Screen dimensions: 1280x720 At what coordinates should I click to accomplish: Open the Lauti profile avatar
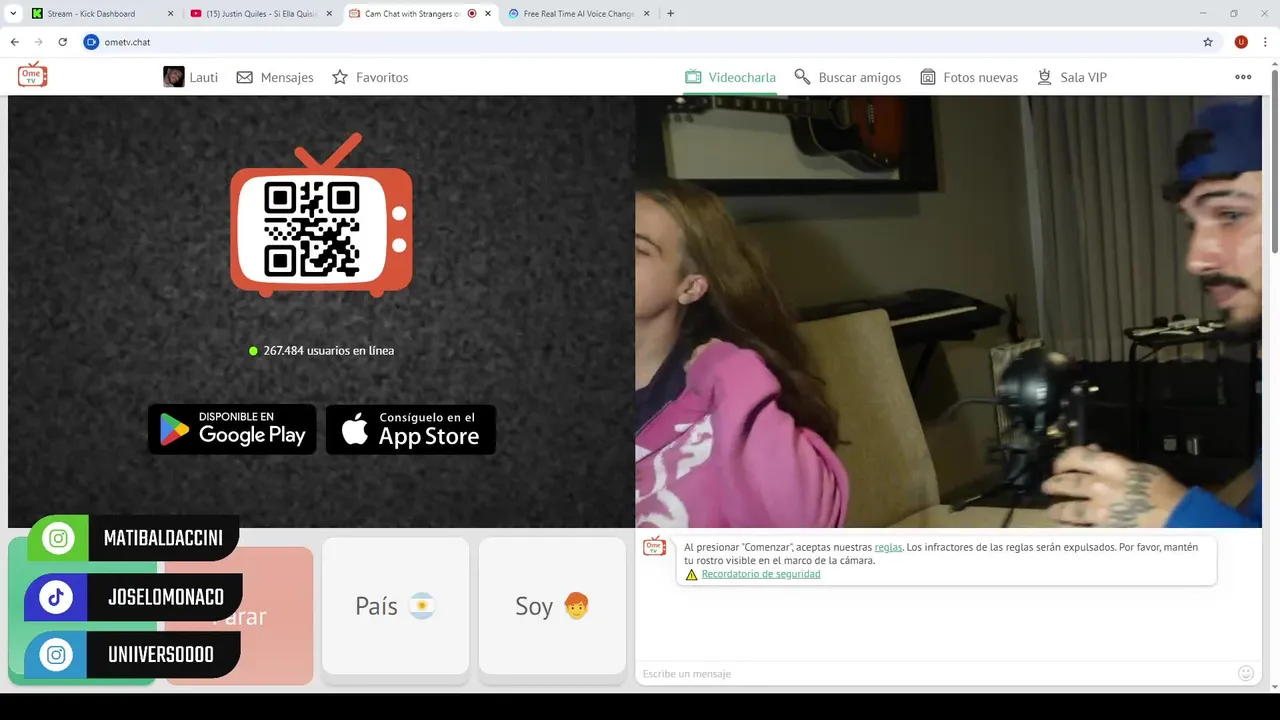point(174,77)
